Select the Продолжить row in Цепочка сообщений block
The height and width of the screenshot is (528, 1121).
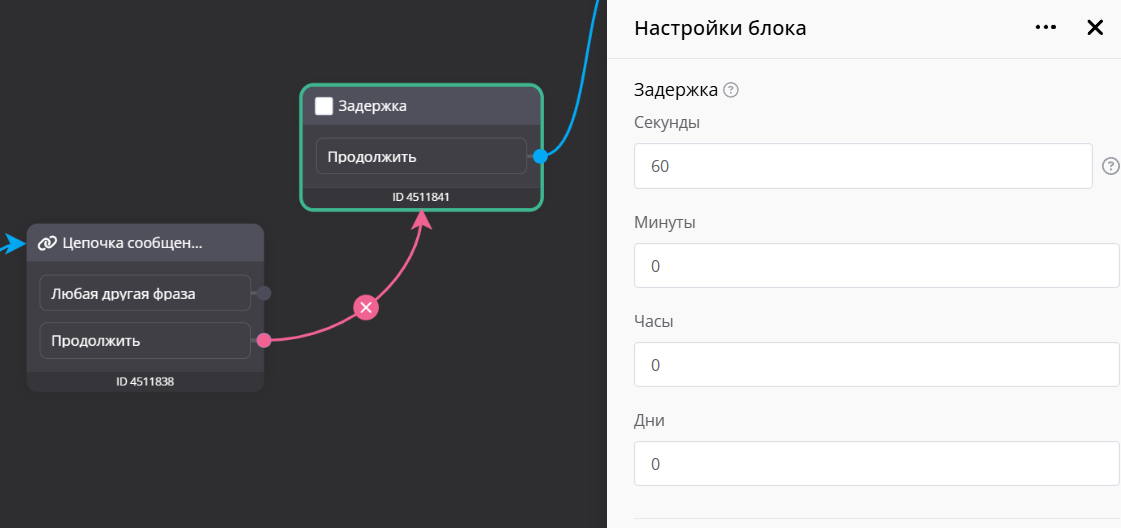[x=145, y=340]
